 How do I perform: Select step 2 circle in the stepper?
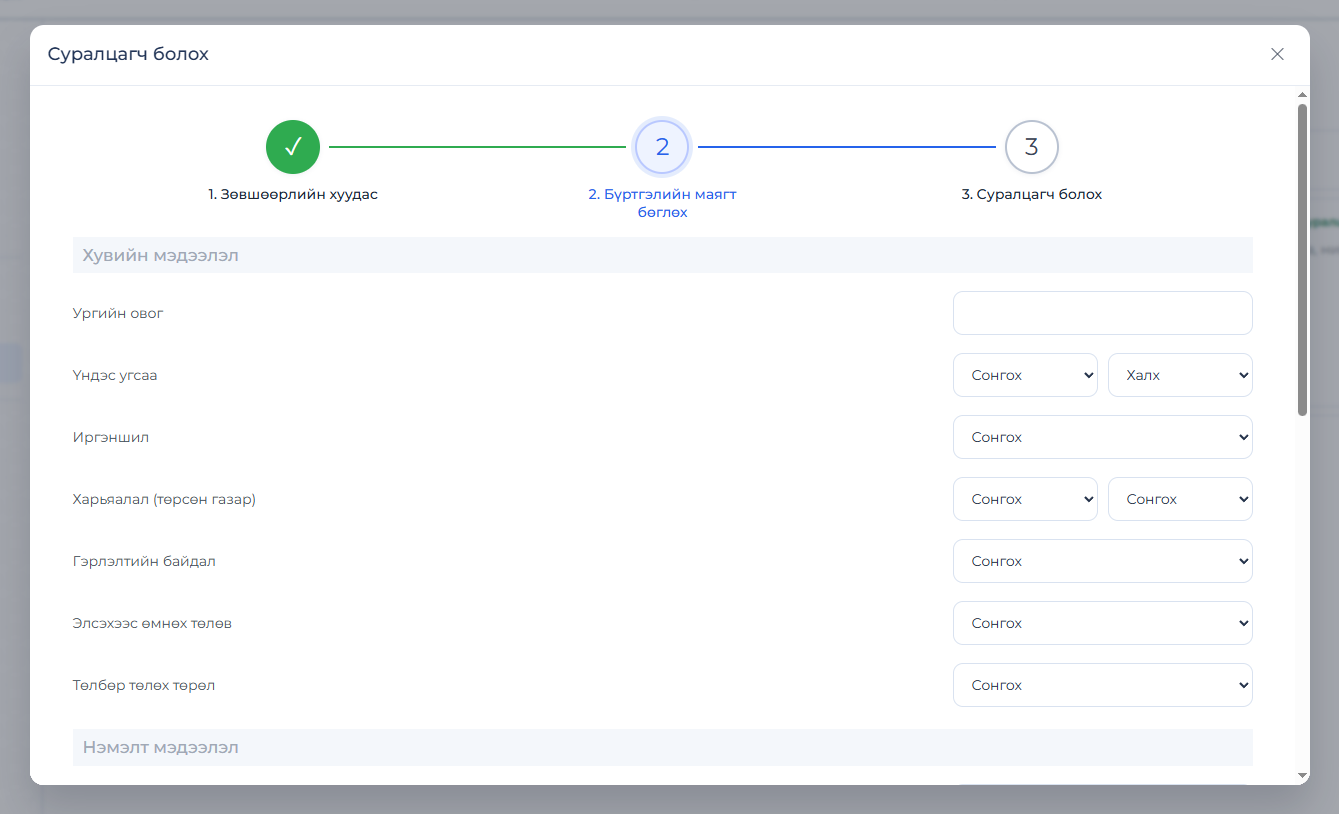(662, 147)
